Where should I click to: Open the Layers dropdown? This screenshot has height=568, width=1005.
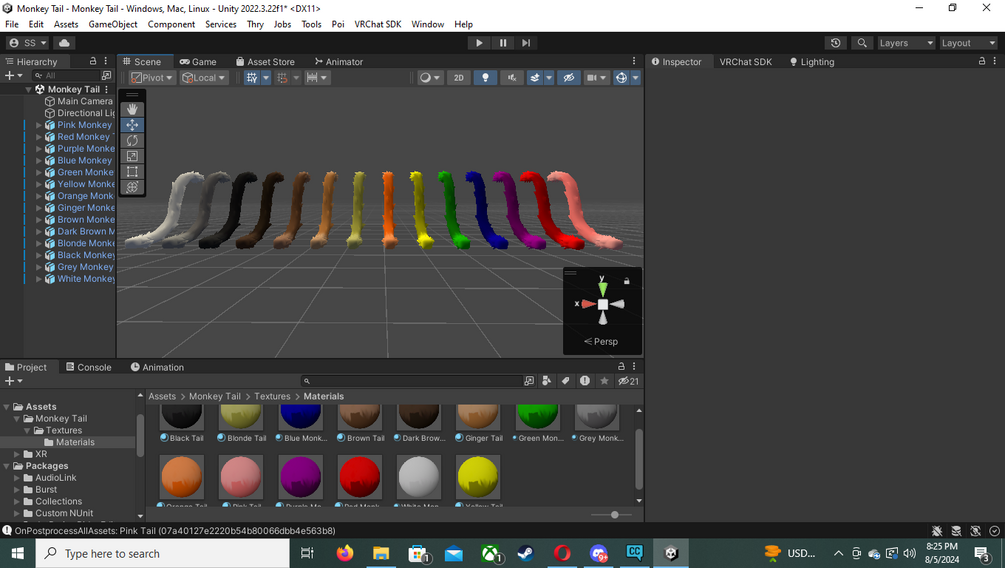coord(906,43)
